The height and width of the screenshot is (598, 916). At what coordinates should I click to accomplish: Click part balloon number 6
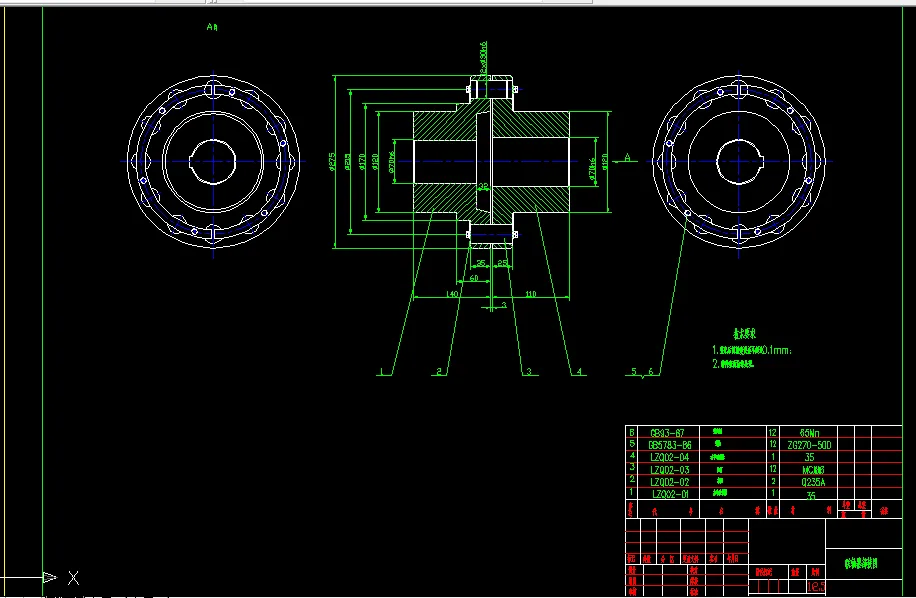(x=651, y=371)
